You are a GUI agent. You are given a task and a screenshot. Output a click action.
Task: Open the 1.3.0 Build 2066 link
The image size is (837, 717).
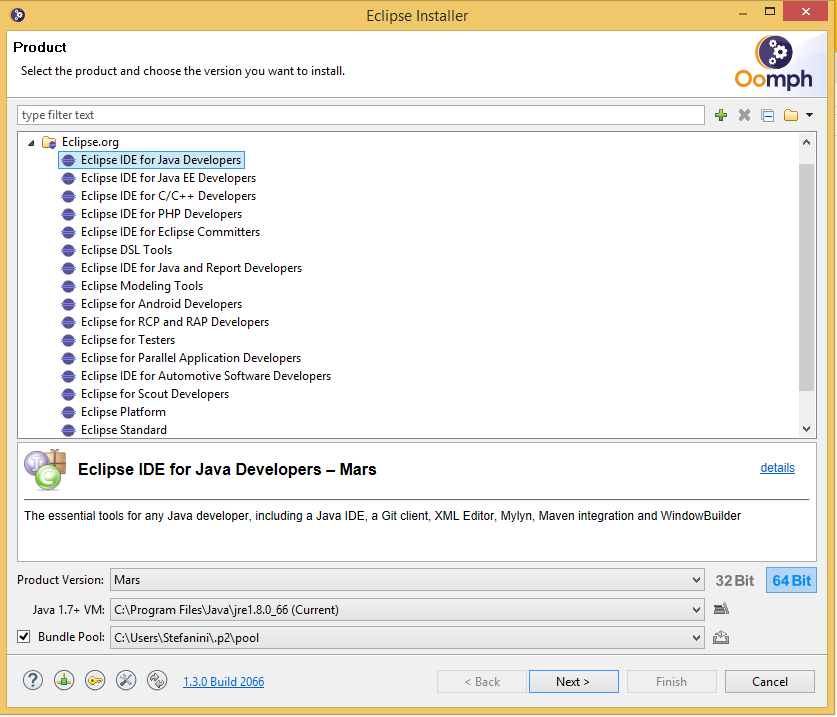pyautogui.click(x=224, y=682)
